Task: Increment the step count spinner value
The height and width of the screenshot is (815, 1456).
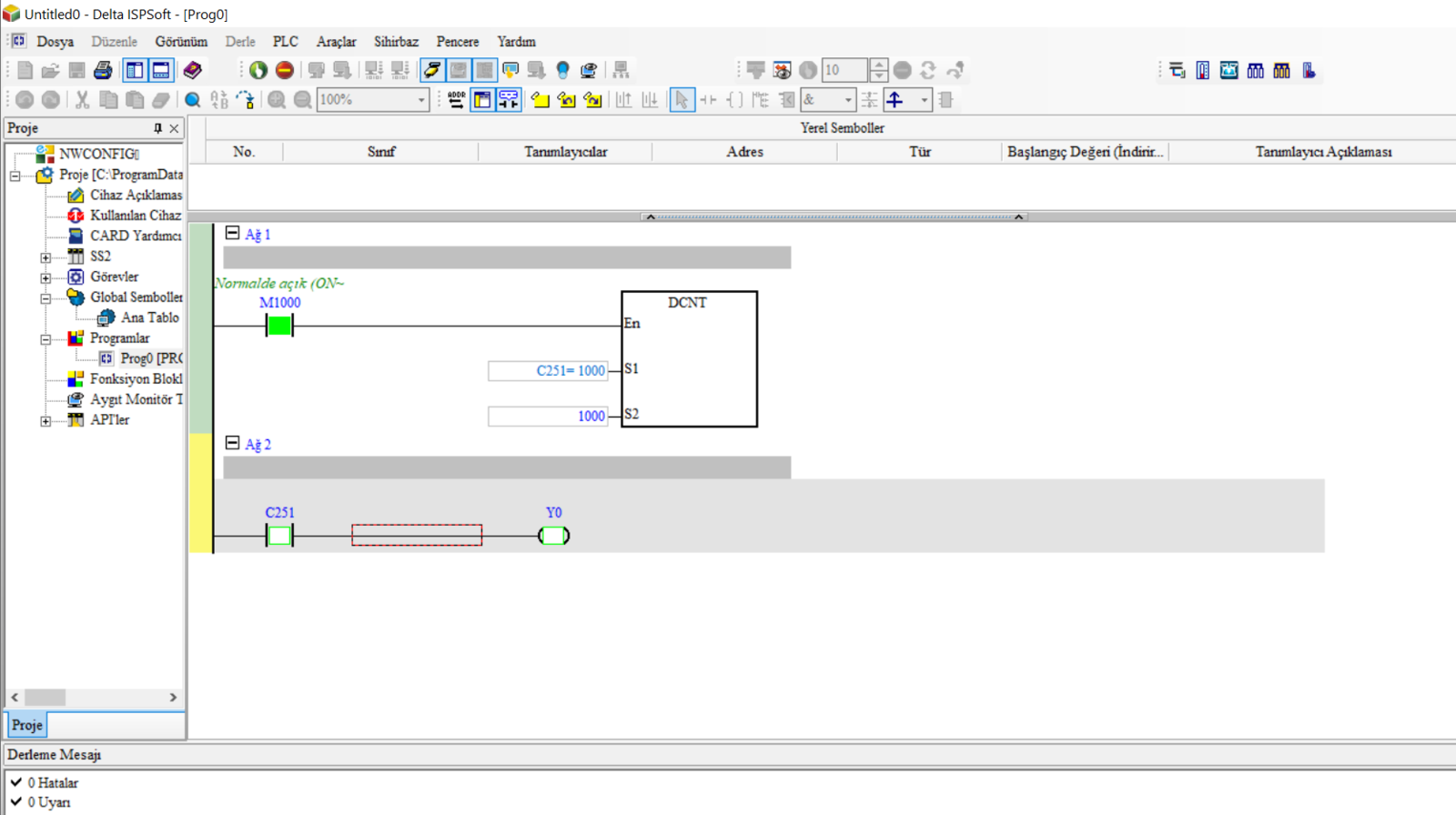Action: click(x=878, y=65)
